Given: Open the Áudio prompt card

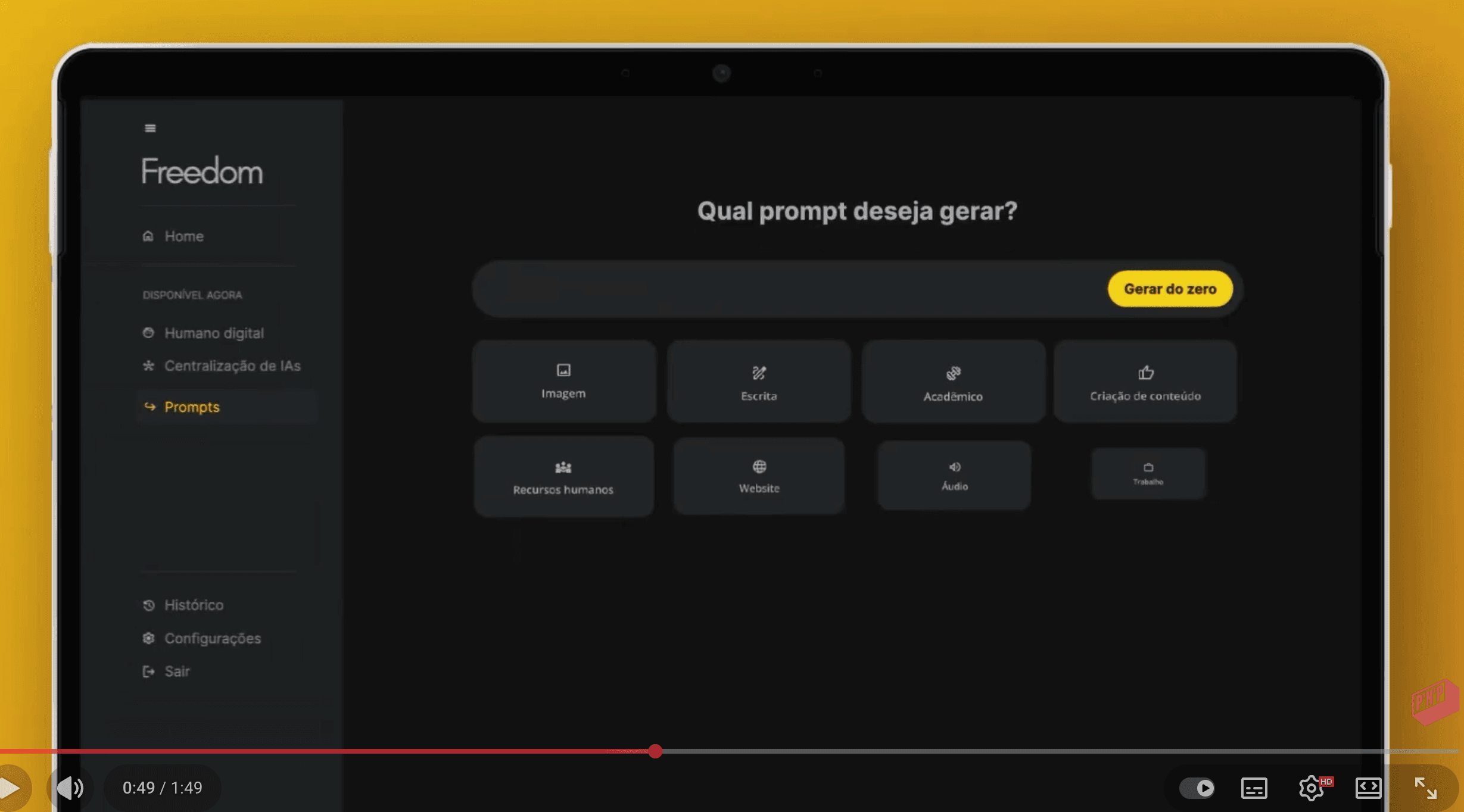Looking at the screenshot, I should click(x=954, y=475).
